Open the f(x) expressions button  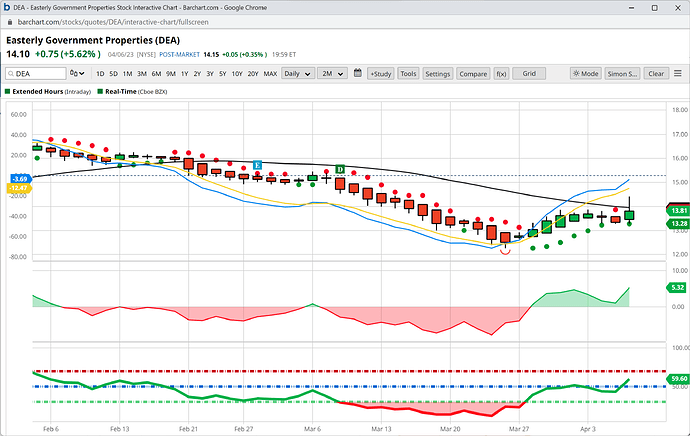click(x=501, y=73)
